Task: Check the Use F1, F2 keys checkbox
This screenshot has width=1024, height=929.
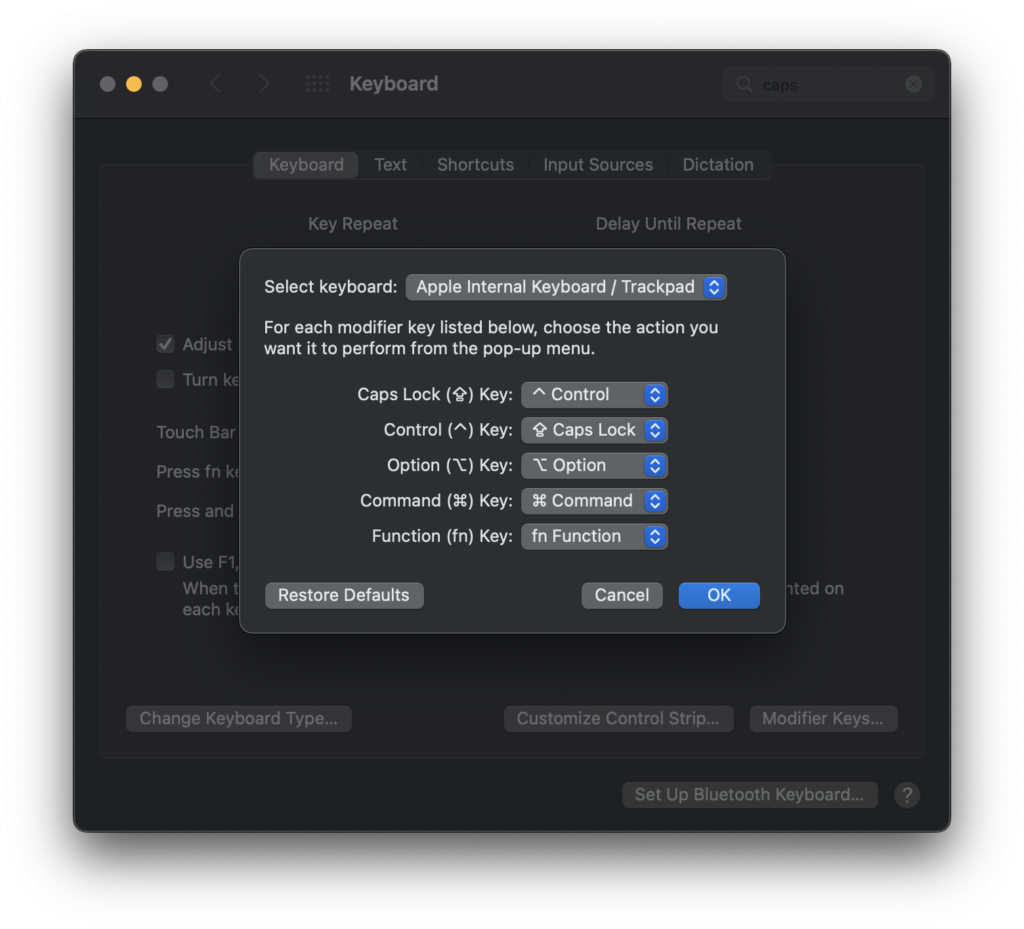Action: point(166,562)
